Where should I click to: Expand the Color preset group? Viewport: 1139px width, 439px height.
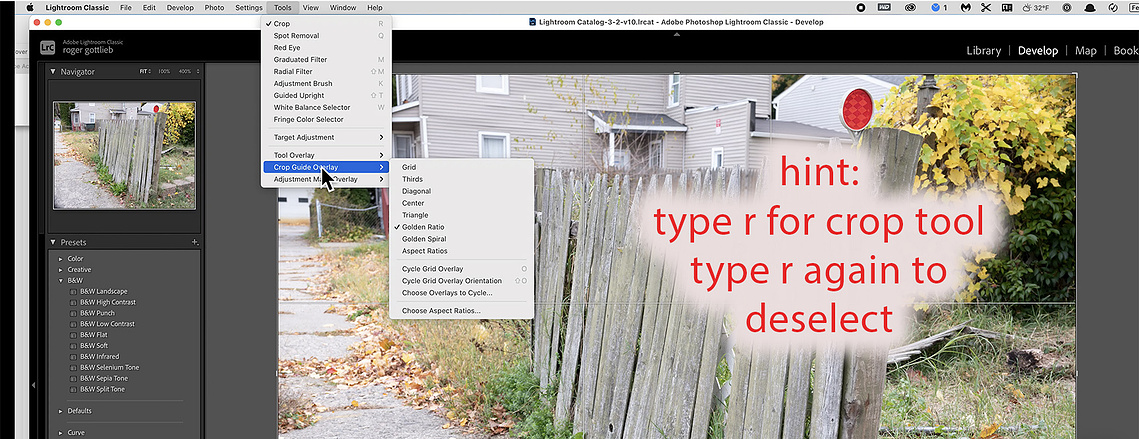pos(61,259)
